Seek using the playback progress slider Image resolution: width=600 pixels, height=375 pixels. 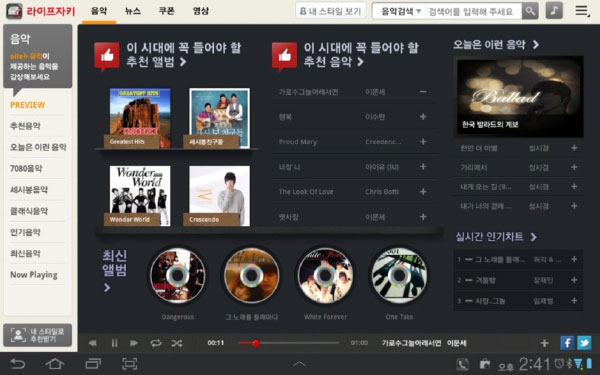click(288, 343)
